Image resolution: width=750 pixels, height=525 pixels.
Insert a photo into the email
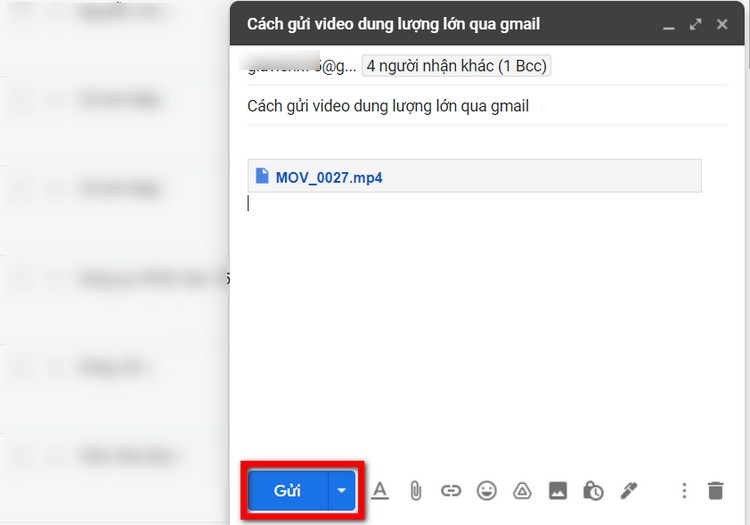[x=558, y=491]
